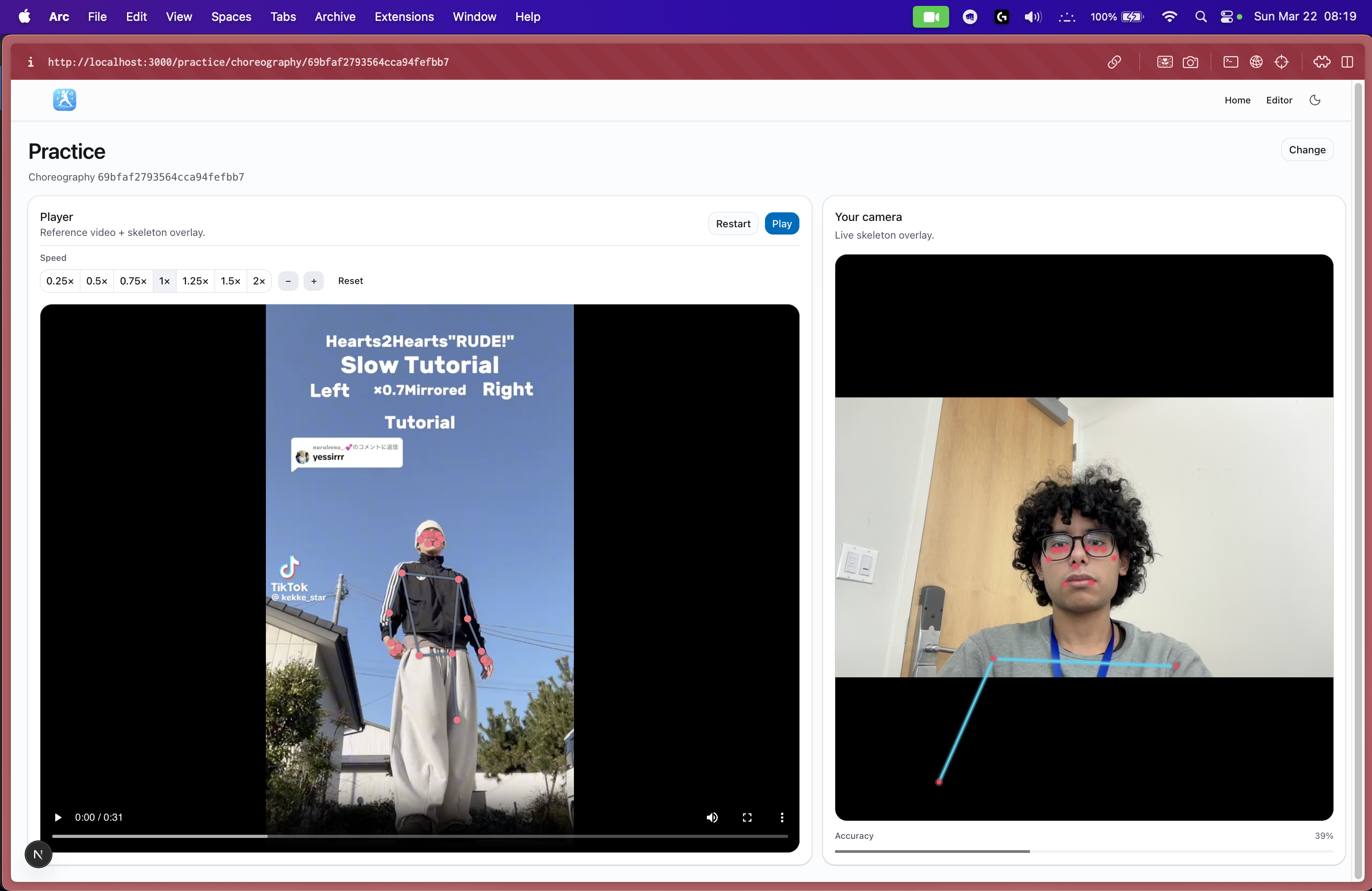Click the URL address field
Viewport: 1372px width, 891px height.
[x=248, y=62]
